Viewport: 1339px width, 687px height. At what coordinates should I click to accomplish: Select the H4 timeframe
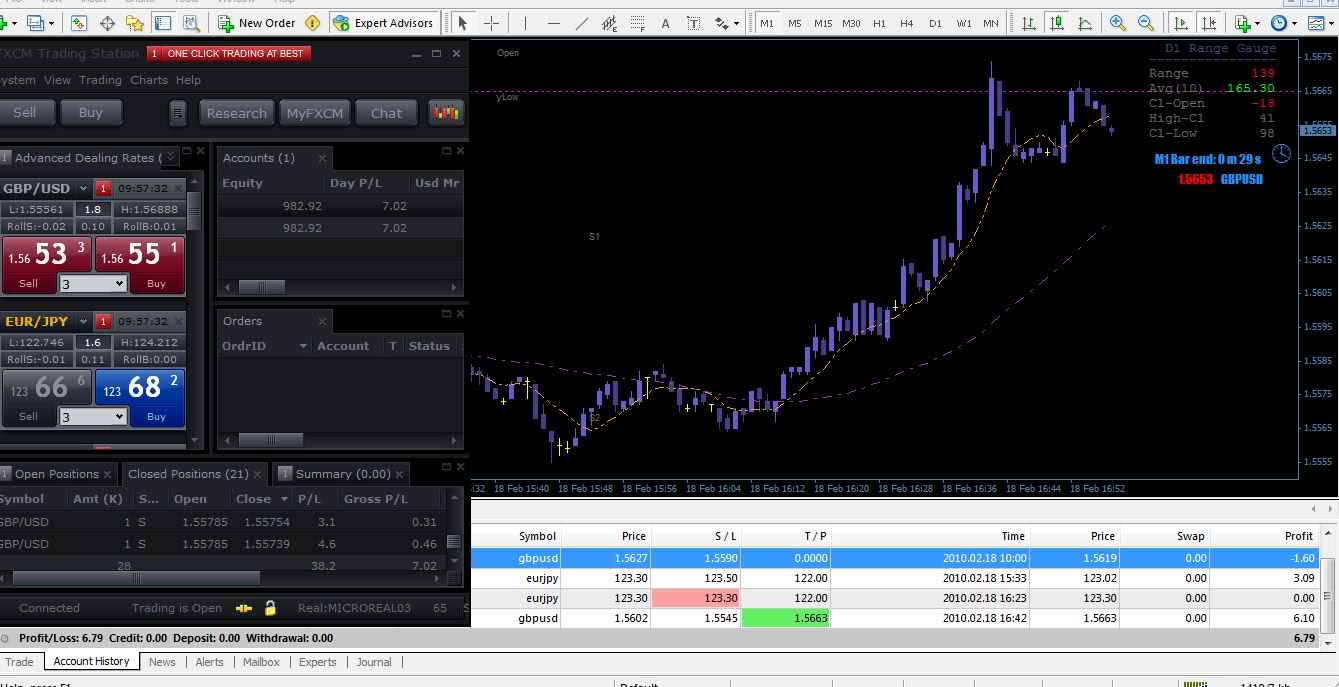907,23
